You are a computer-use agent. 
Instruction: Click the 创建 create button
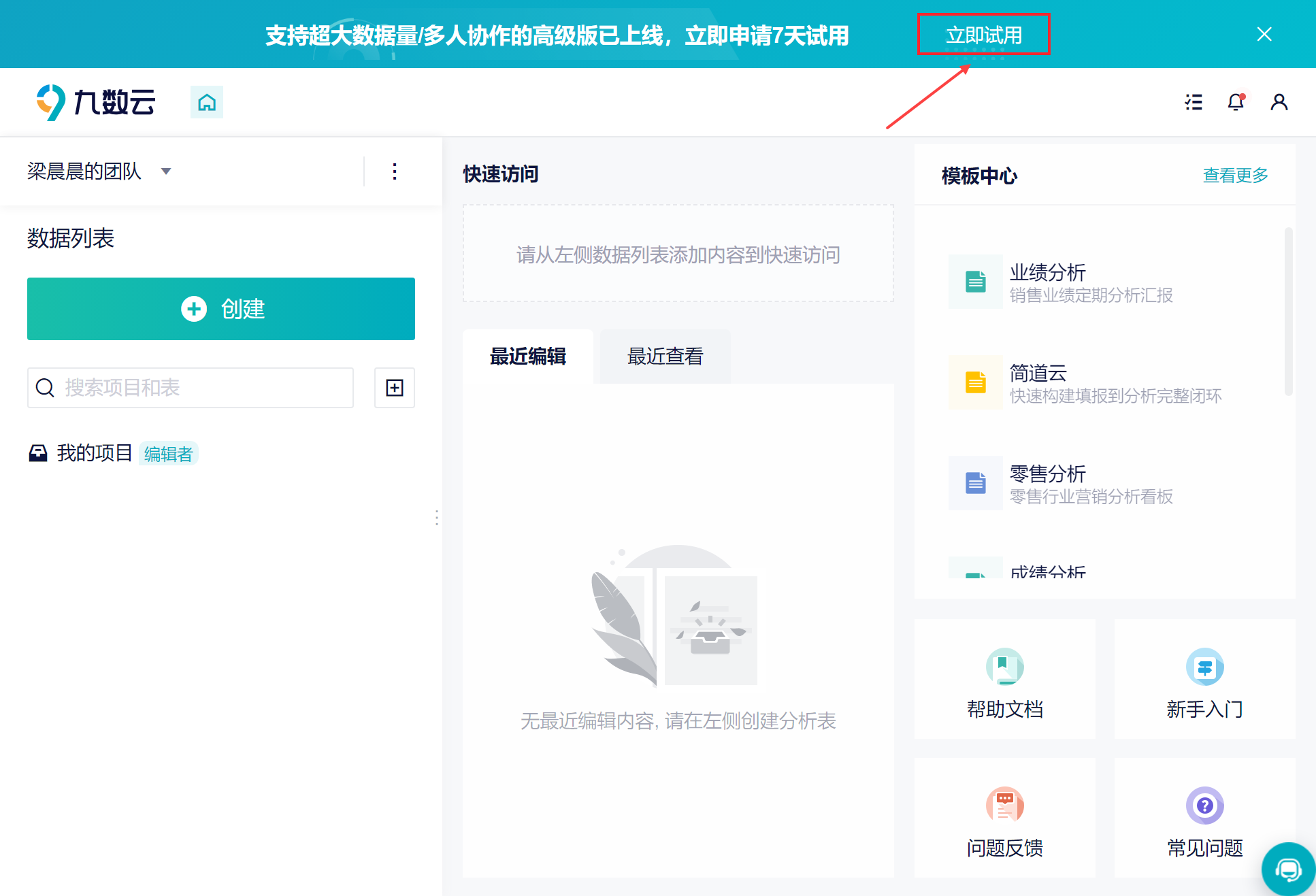221,309
